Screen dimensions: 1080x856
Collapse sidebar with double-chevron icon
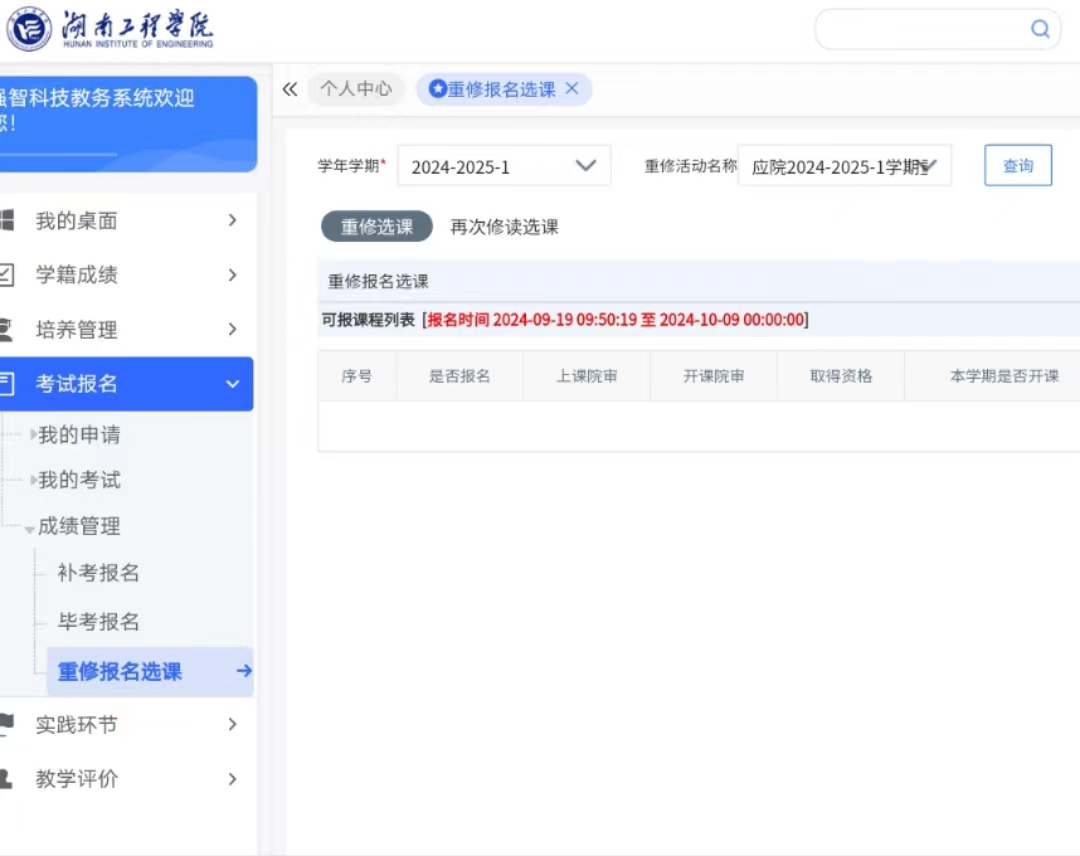290,89
